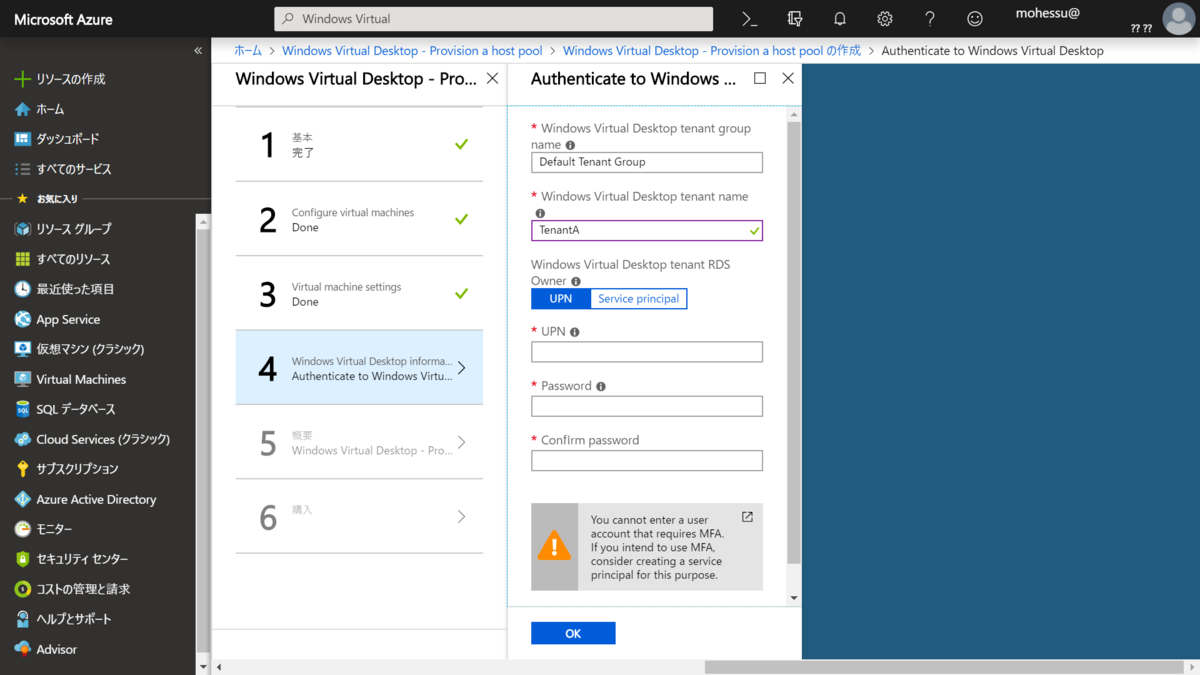
Task: Open Advisor in the sidebar
Action: (46, 649)
